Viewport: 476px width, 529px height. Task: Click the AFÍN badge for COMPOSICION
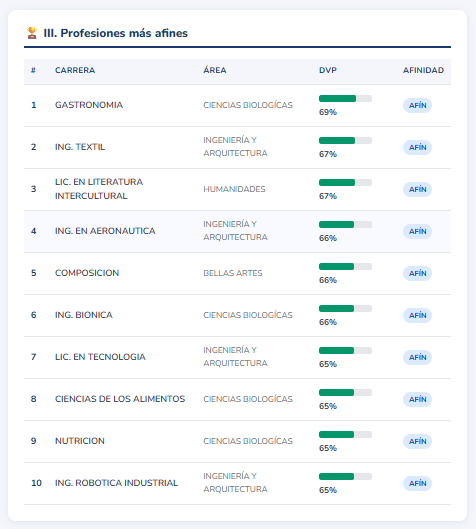417,274
